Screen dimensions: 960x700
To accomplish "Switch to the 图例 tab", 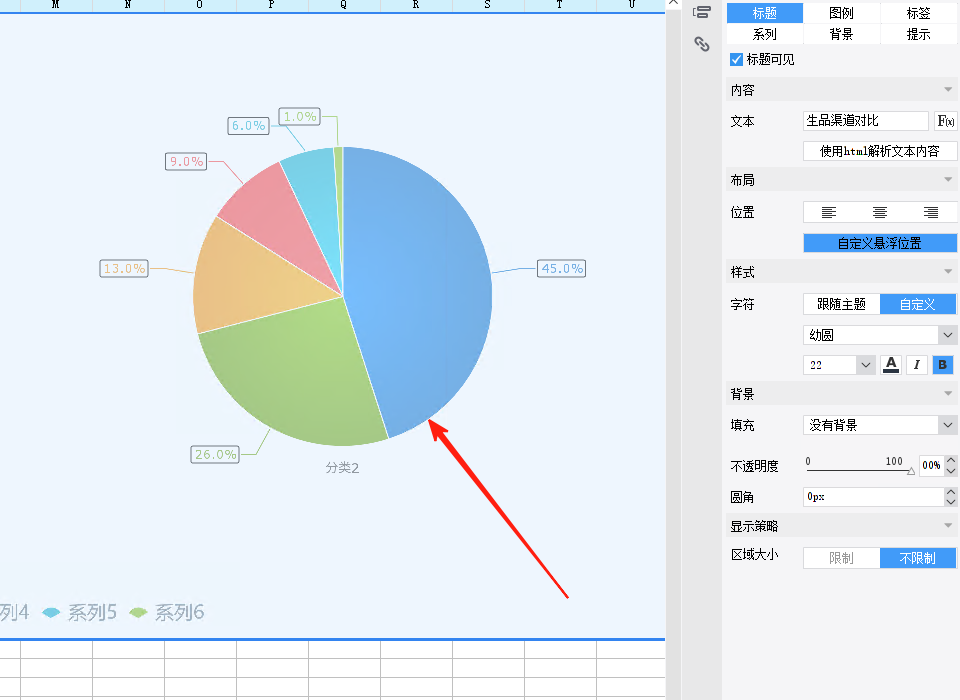I will click(841, 13).
